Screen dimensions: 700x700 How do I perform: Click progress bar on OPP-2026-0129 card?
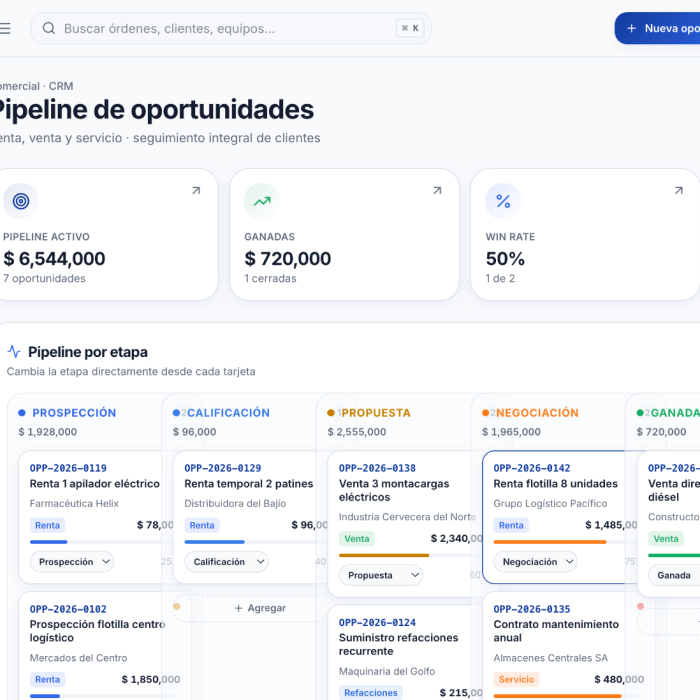click(x=255, y=542)
